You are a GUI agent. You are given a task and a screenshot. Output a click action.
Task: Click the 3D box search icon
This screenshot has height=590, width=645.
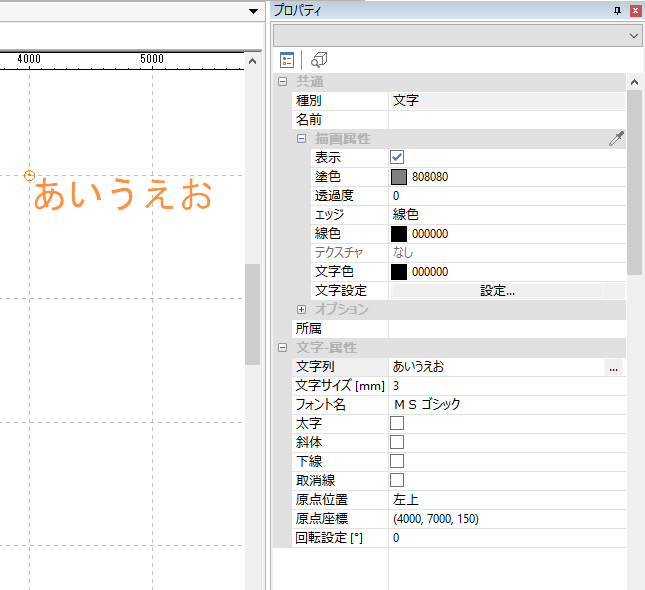(319, 60)
